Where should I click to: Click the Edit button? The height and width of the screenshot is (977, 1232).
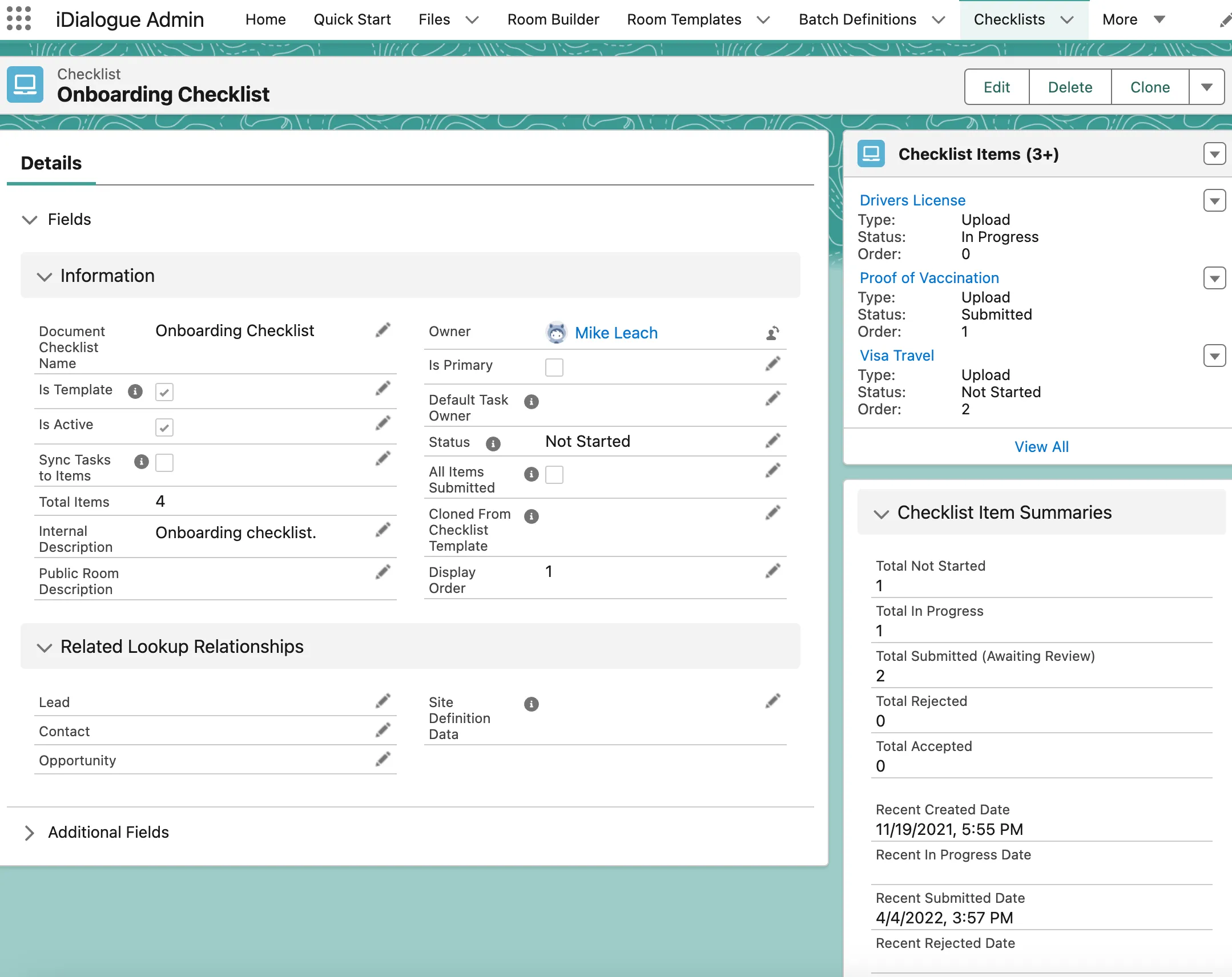point(997,87)
